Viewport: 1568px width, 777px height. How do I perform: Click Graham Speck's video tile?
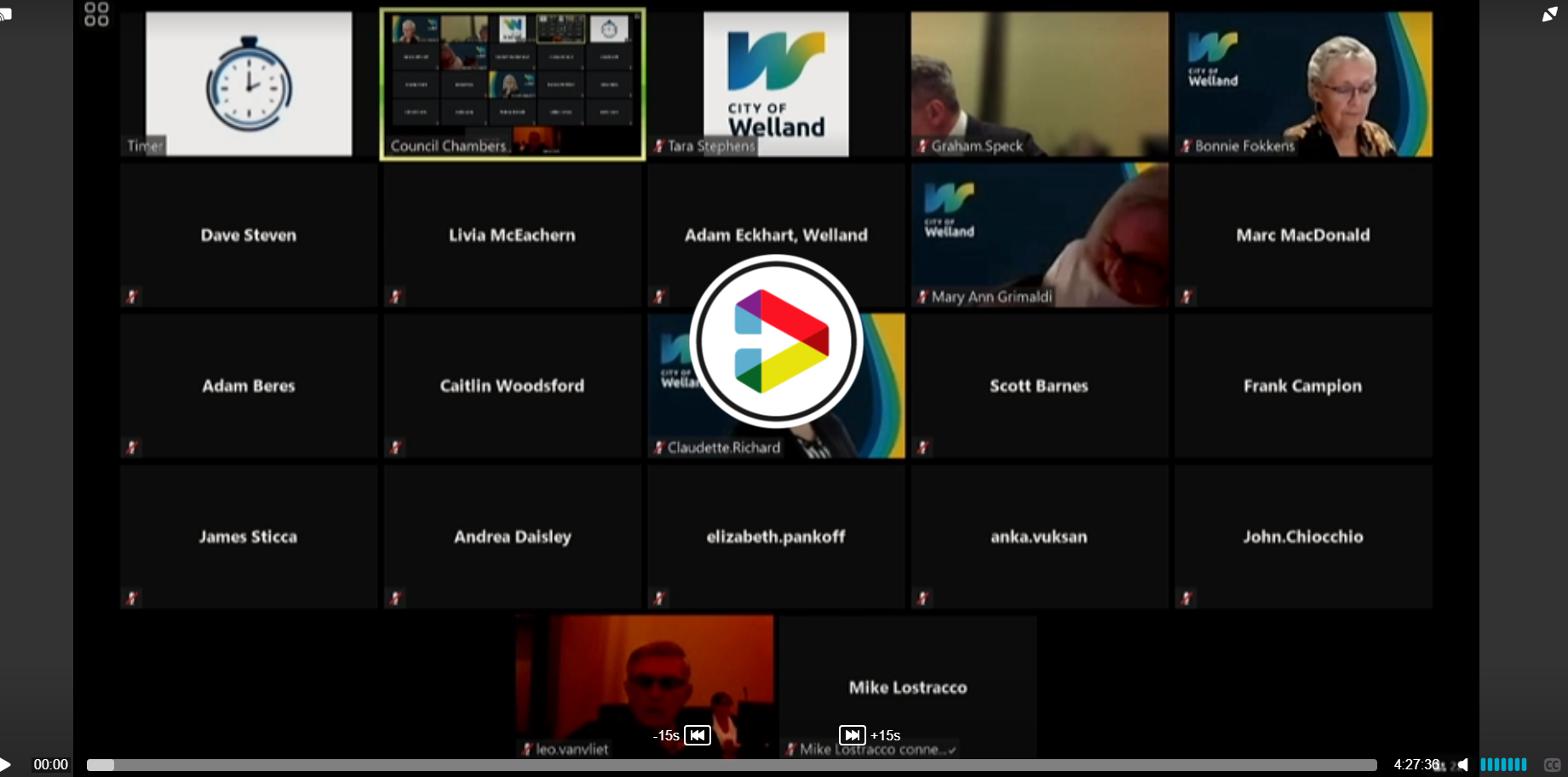[1039, 83]
